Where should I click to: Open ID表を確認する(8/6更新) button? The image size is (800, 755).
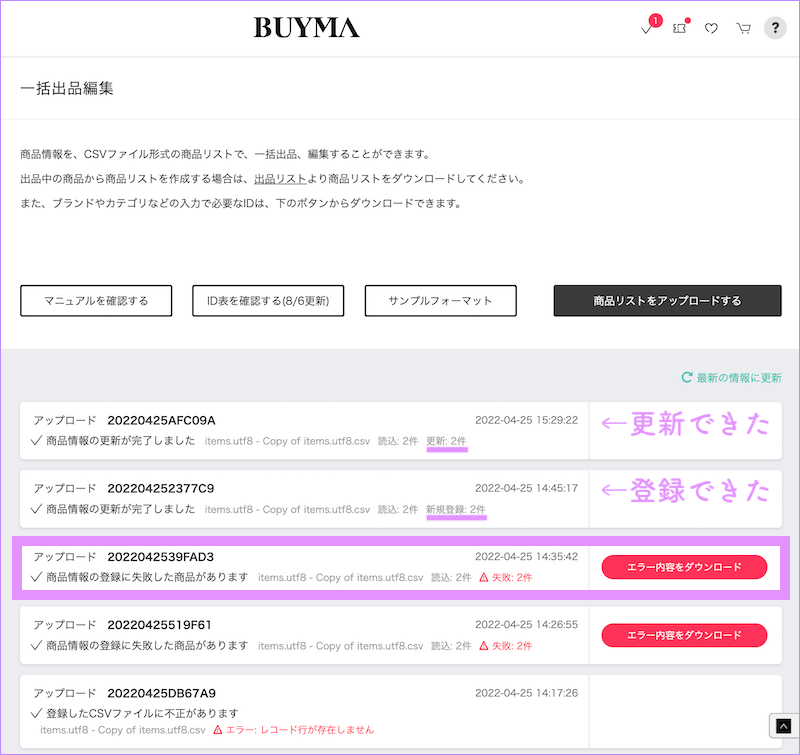pos(268,301)
